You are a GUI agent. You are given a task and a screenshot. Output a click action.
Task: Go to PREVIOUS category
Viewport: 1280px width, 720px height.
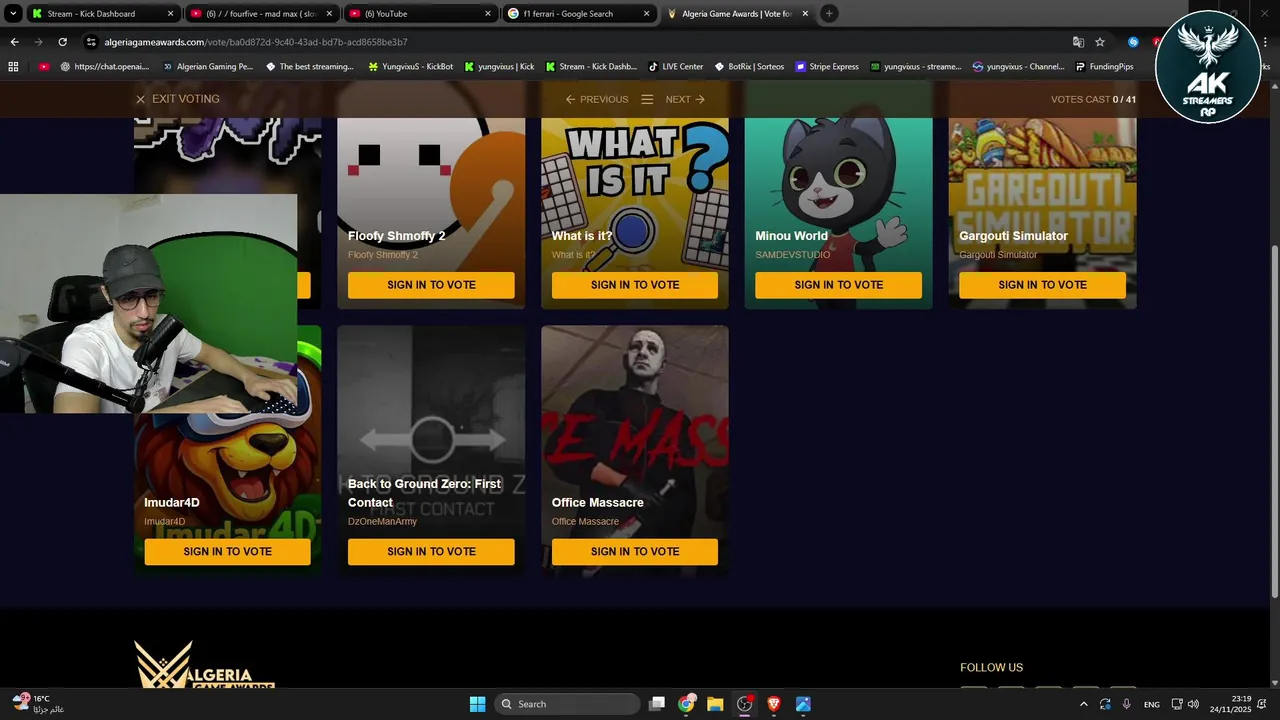[x=597, y=99]
